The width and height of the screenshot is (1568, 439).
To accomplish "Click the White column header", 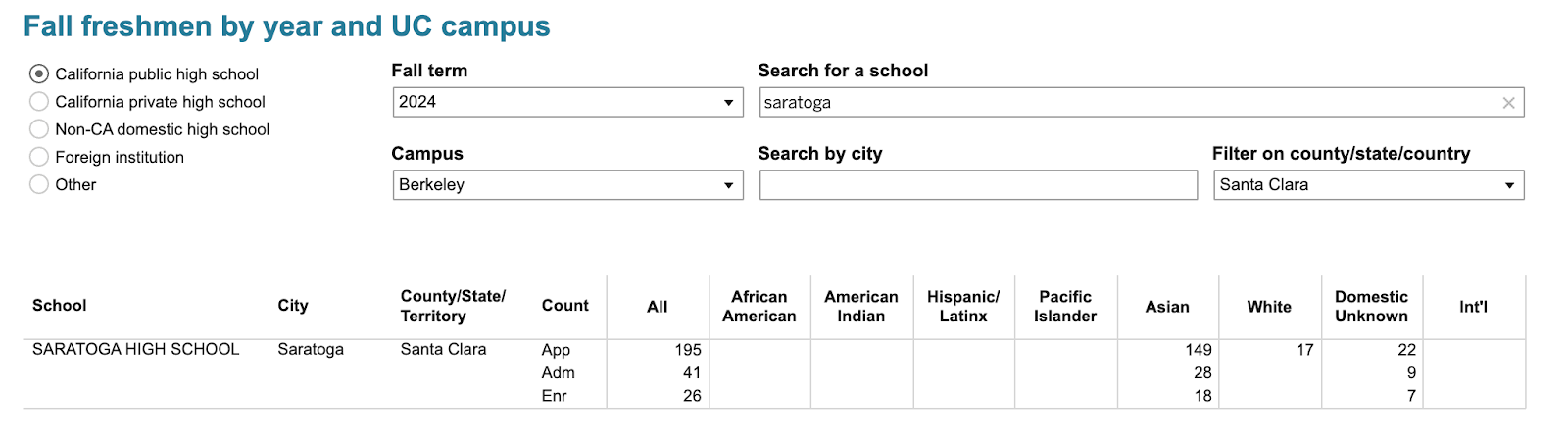I will [x=1269, y=307].
